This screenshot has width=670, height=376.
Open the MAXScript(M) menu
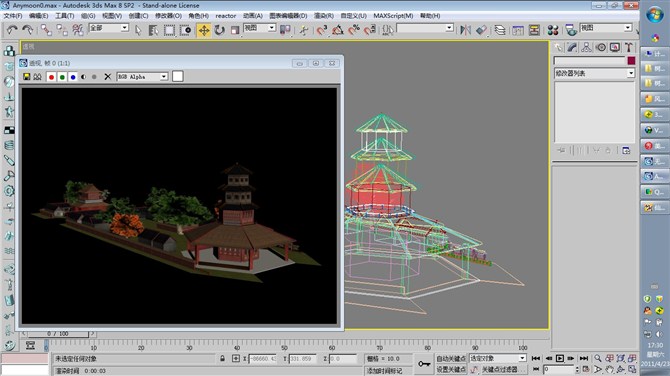[393, 16]
